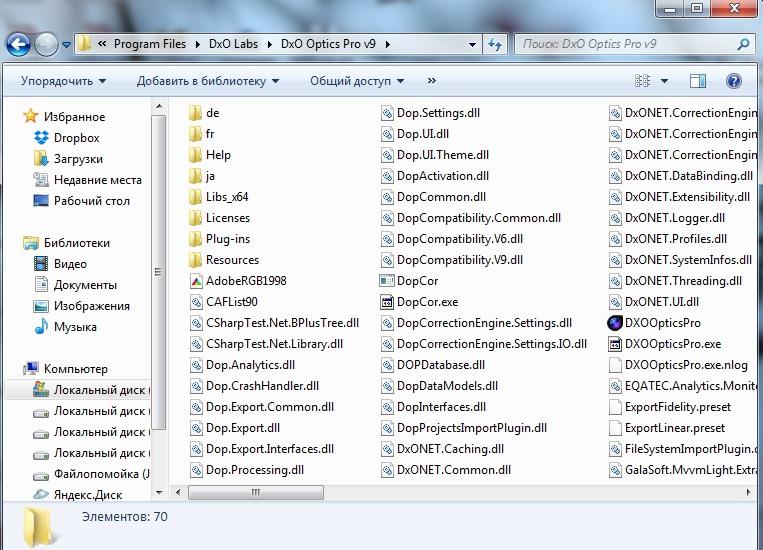
Task: Show more toolbar commands with double chevron
Action: coord(432,81)
